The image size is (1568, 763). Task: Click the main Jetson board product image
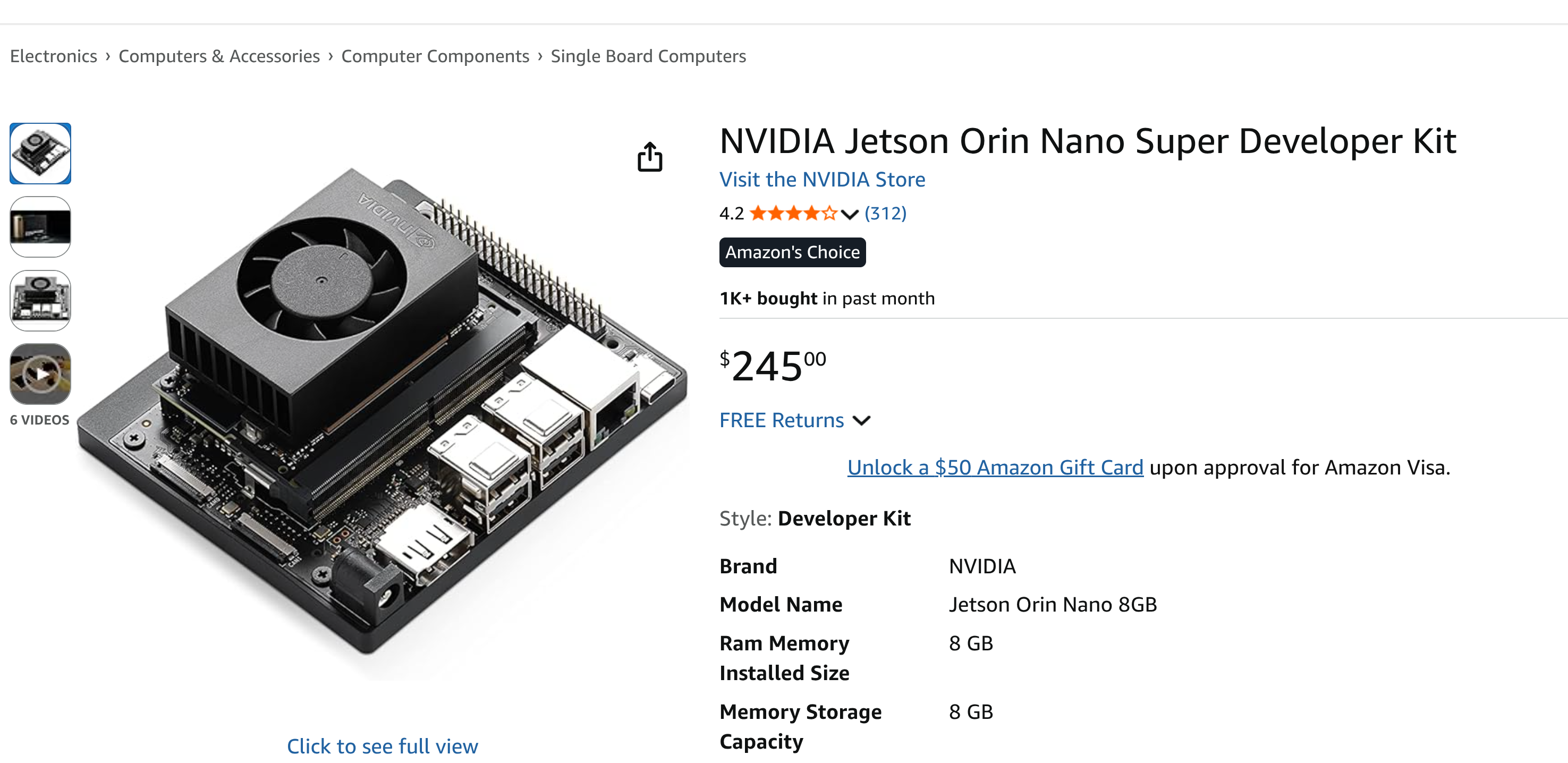[x=382, y=414]
